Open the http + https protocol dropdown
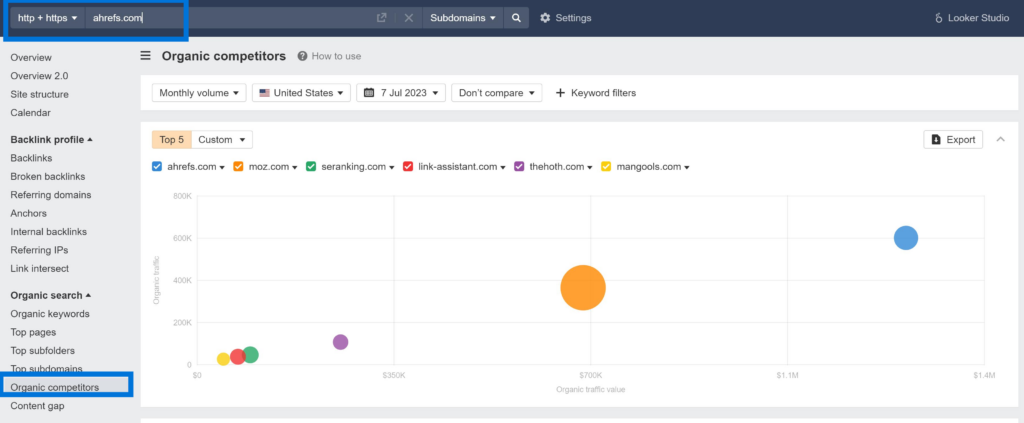Screen dimensions: 1024x423 point(47,18)
